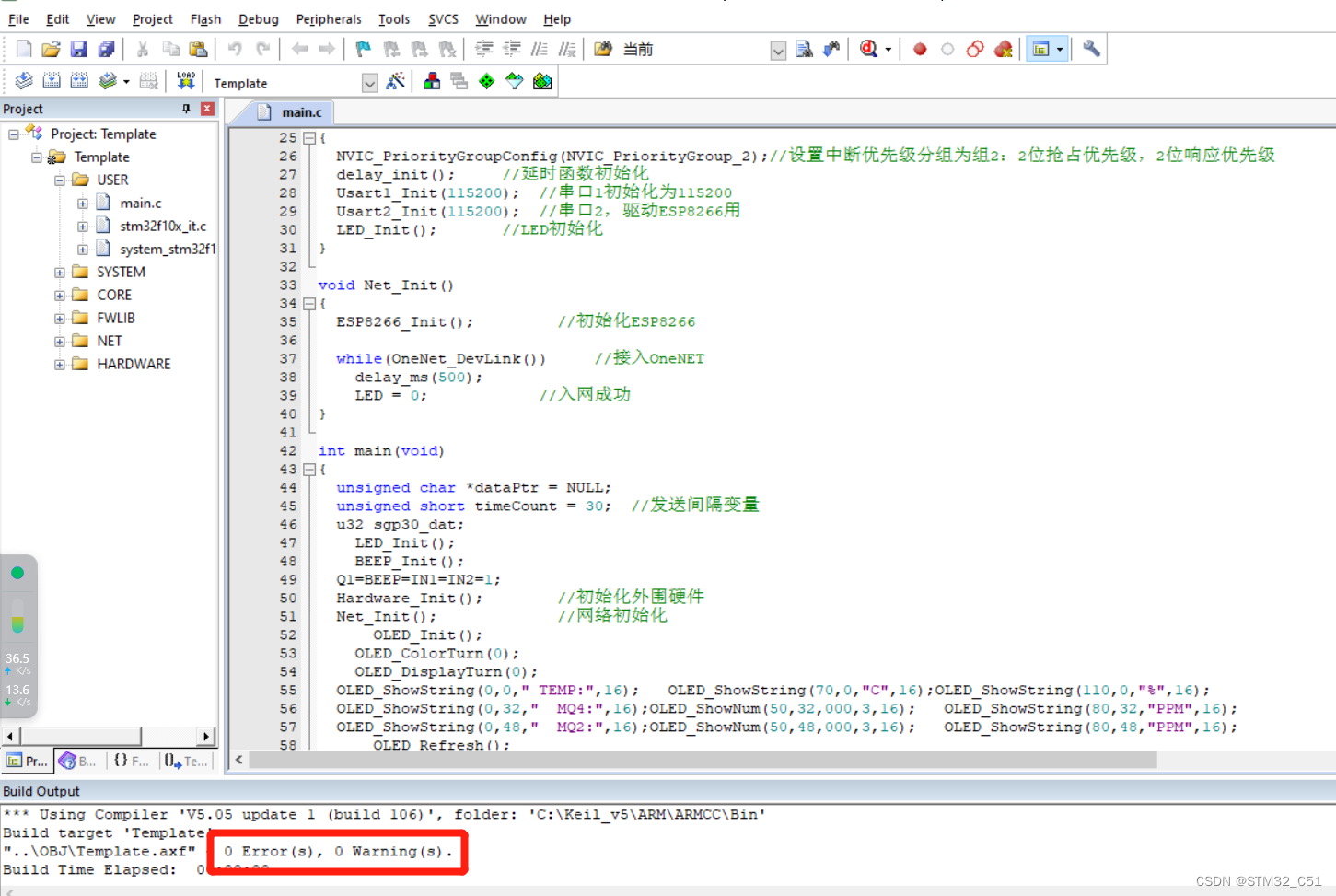The width and height of the screenshot is (1336, 896).
Task: Select stm32f10x_it.c in project tree
Action: 163,227
